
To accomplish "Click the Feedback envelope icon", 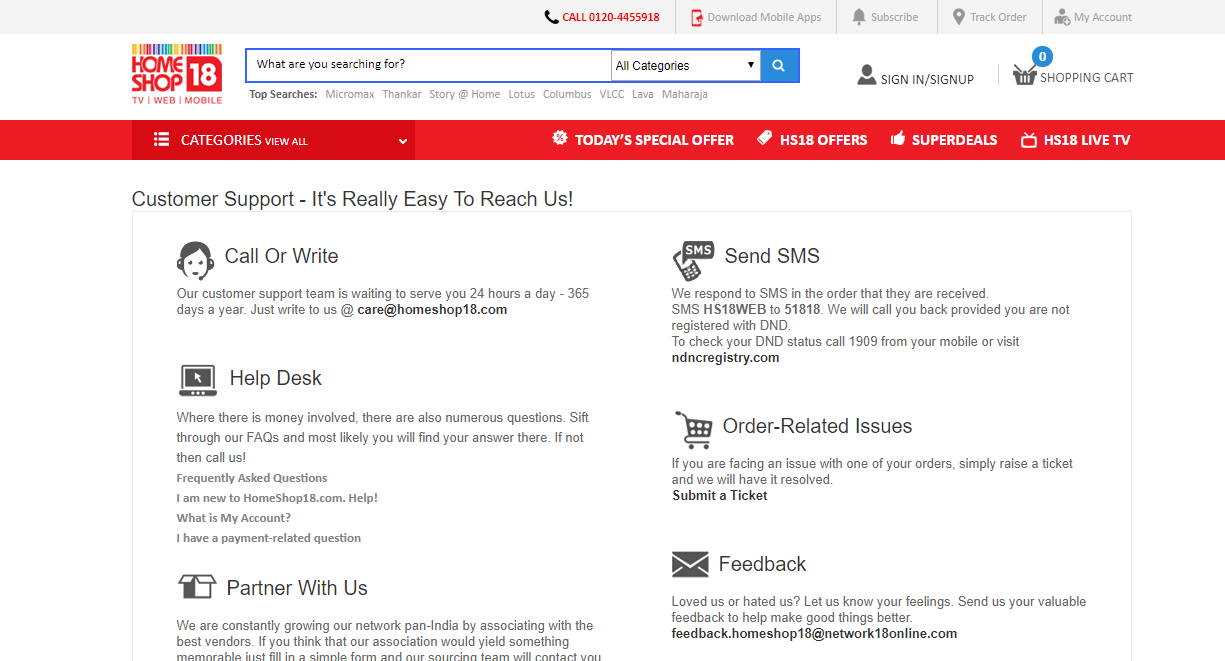I will tap(690, 565).
